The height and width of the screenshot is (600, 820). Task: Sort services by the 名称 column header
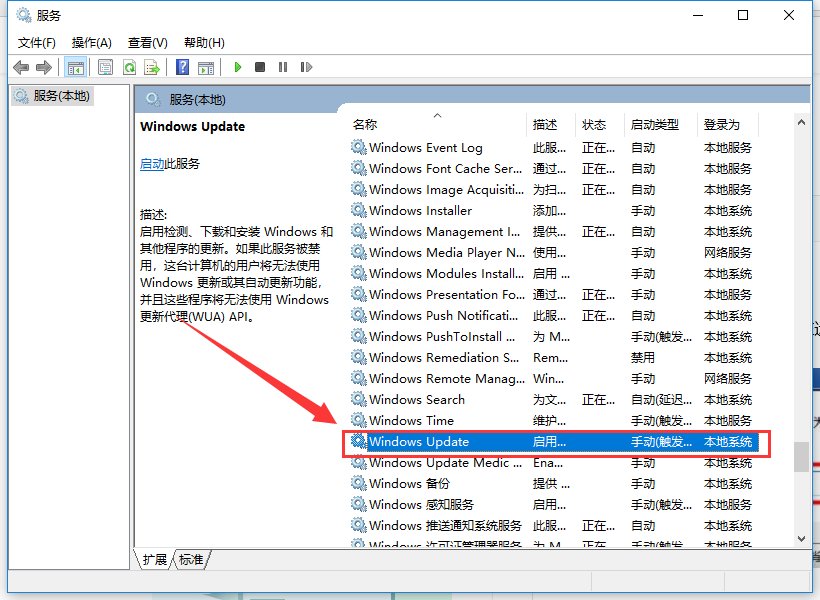tap(365, 124)
